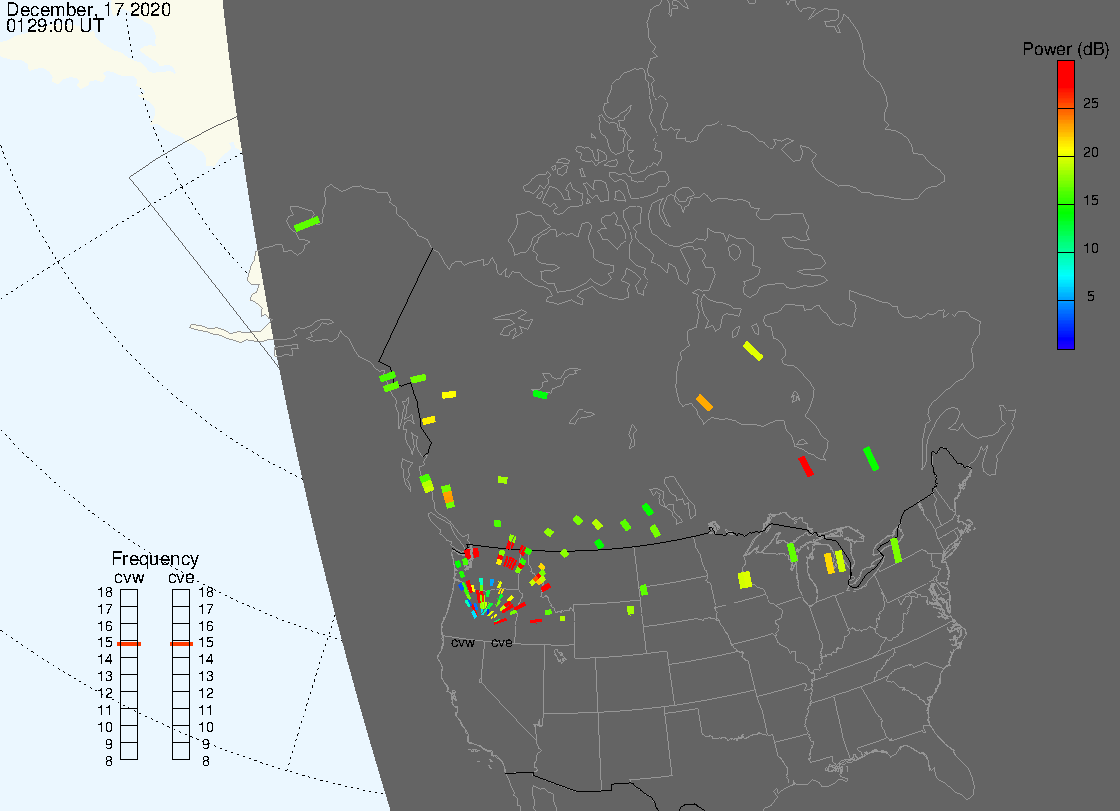Click the "8" label beside the cvw scale
Screen dimensions: 1120x811
click(x=109, y=762)
